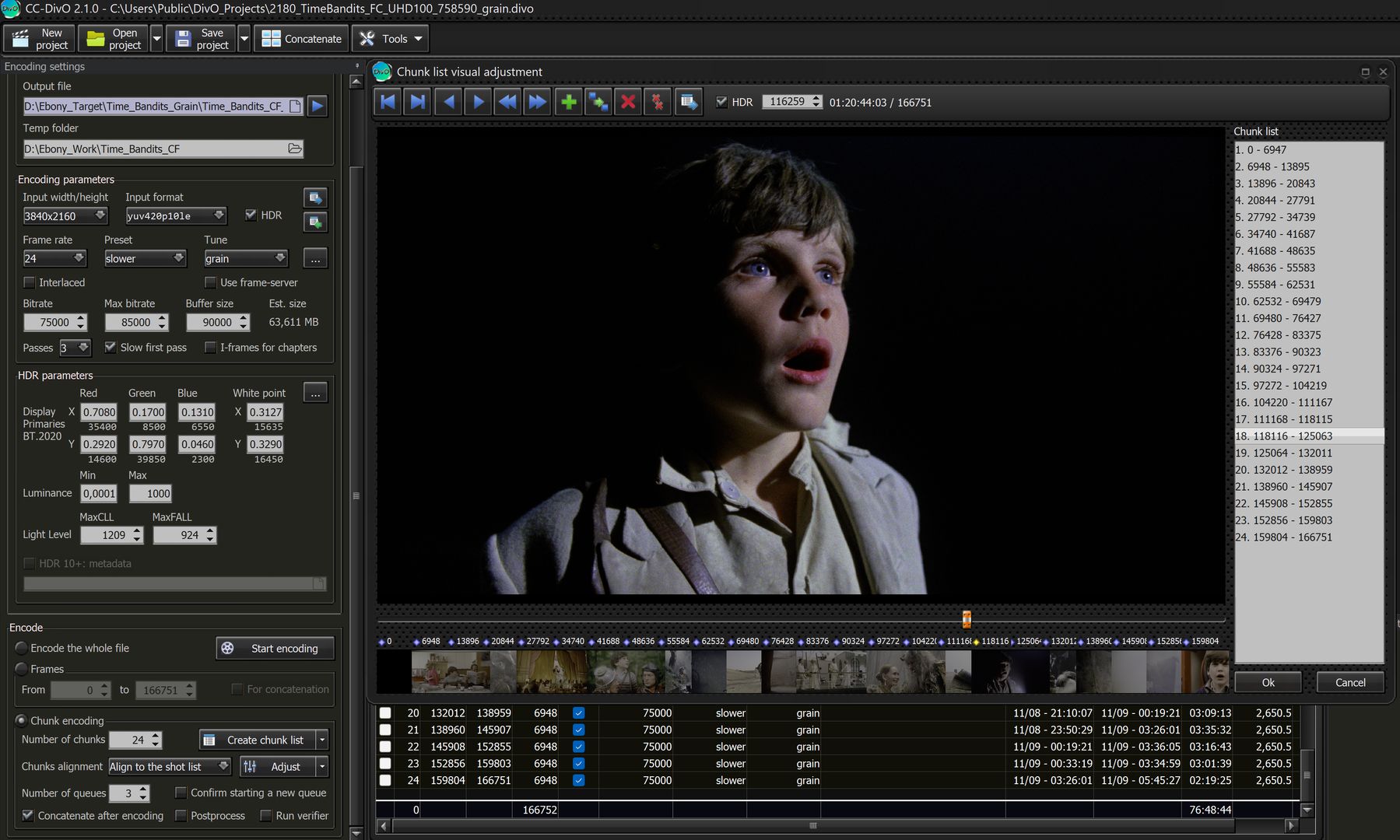Image resolution: width=1400 pixels, height=840 pixels.
Task: Click the Bitrate field 75000
Action: point(50,322)
